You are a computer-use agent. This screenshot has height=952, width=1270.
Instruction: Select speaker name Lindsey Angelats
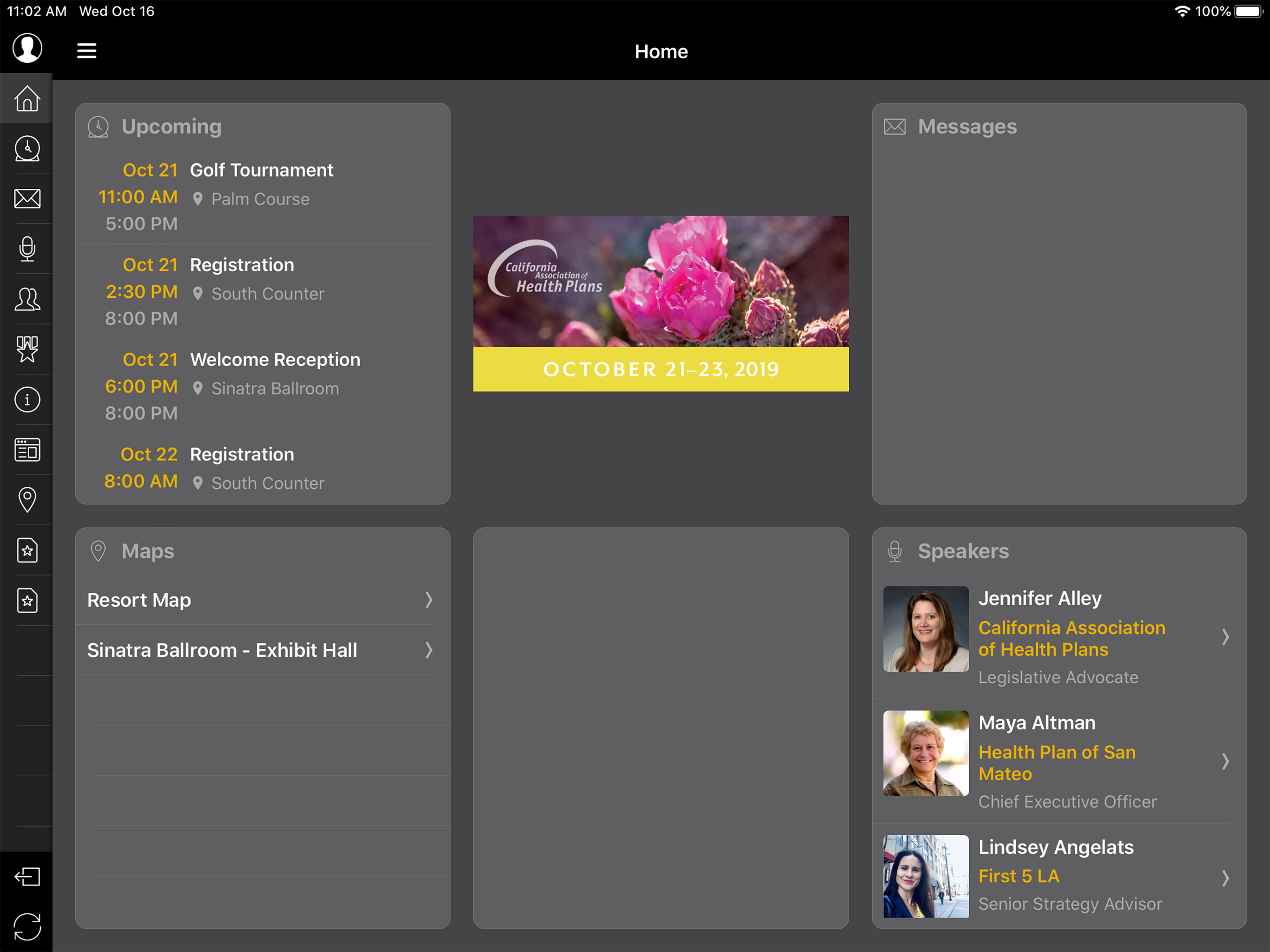(1056, 847)
